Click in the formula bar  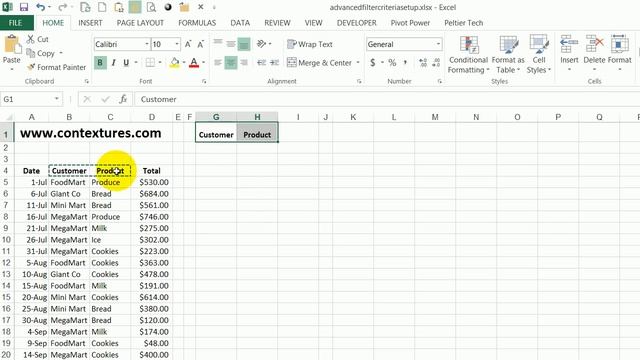388,99
